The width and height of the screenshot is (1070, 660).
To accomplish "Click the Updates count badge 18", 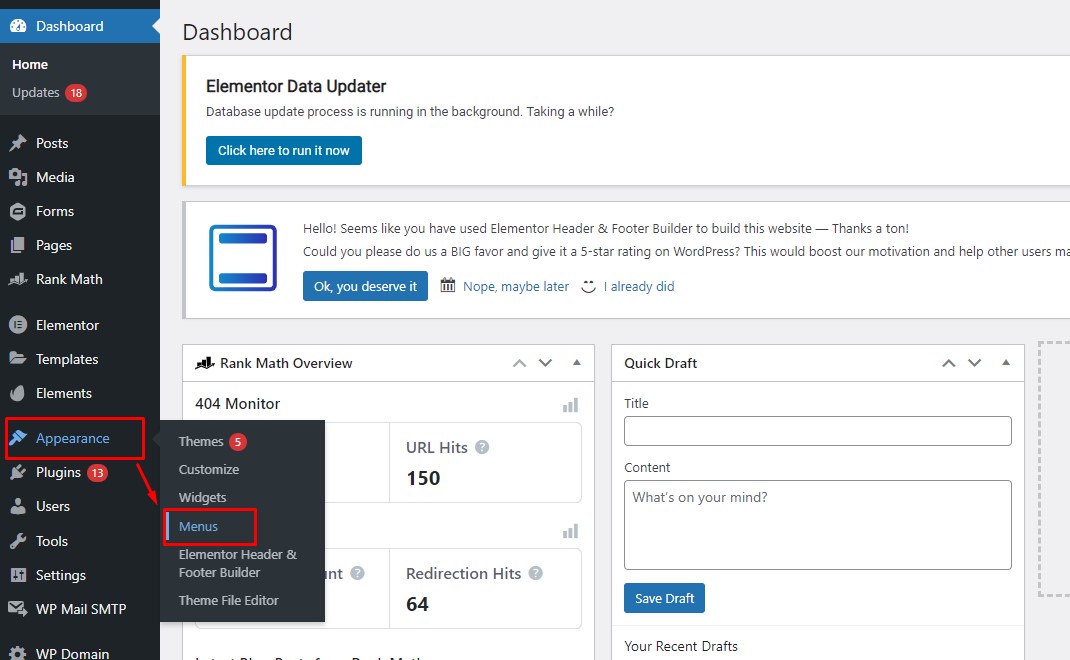I will (x=76, y=93).
